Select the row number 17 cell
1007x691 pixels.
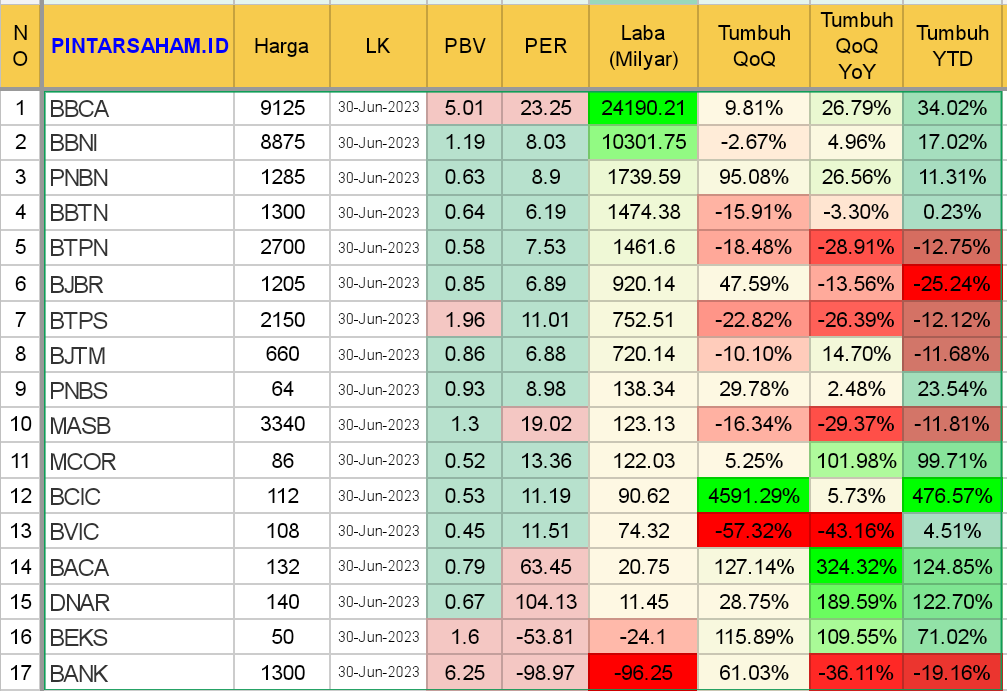tap(20, 673)
